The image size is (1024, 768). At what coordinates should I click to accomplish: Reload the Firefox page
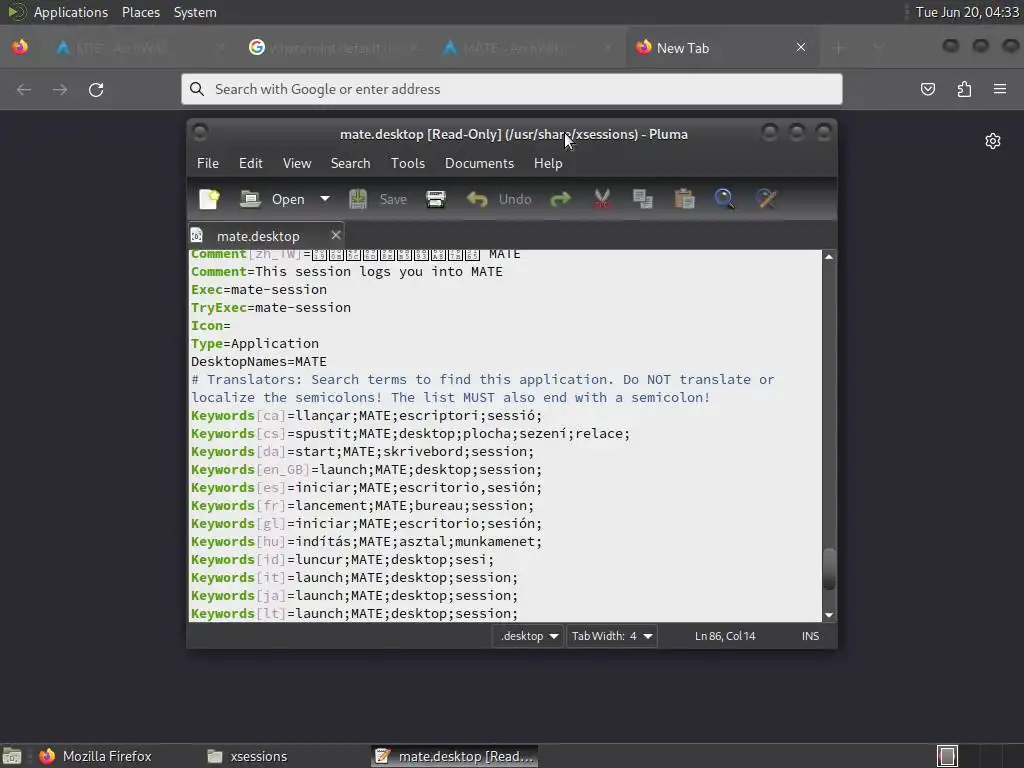(x=96, y=89)
